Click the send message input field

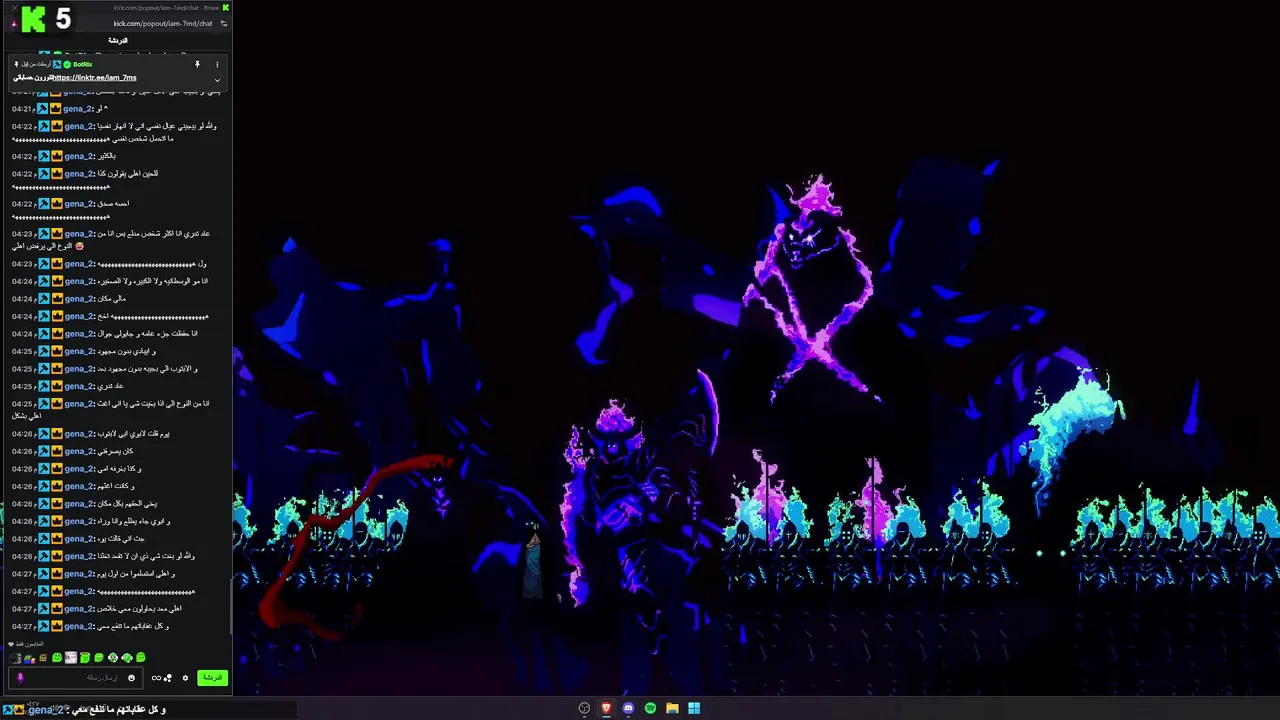pyautogui.click(x=76, y=678)
